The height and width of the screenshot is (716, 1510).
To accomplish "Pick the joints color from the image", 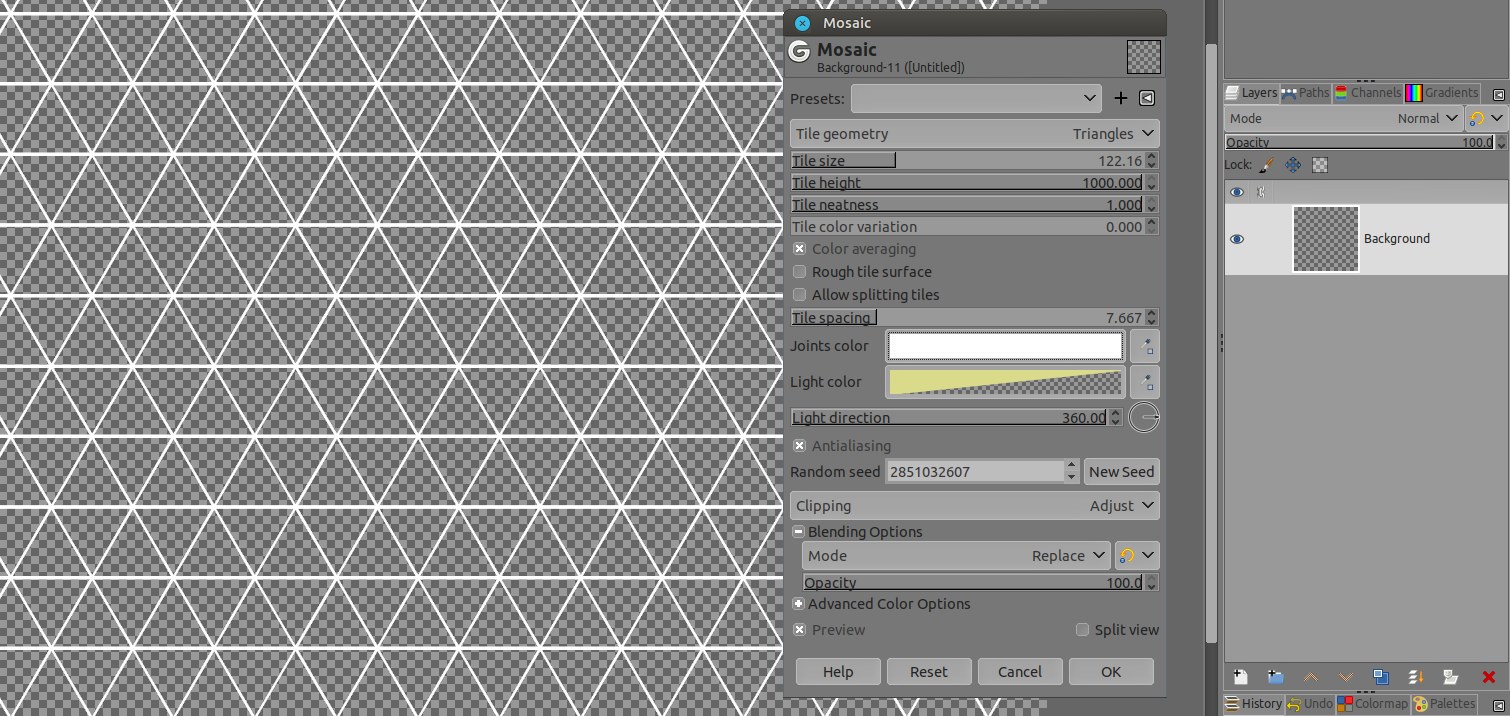I will coord(1145,347).
